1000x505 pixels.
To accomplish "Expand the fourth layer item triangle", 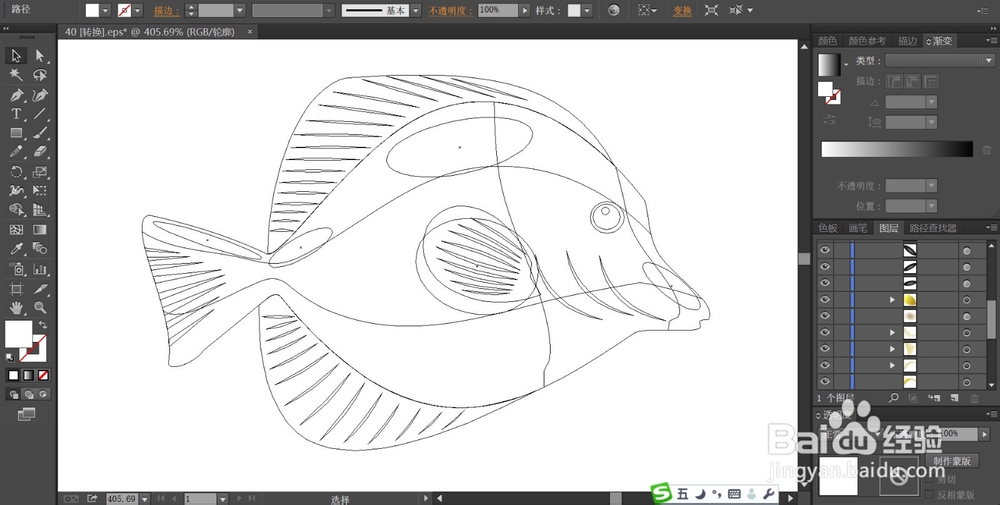I will pyautogui.click(x=892, y=300).
